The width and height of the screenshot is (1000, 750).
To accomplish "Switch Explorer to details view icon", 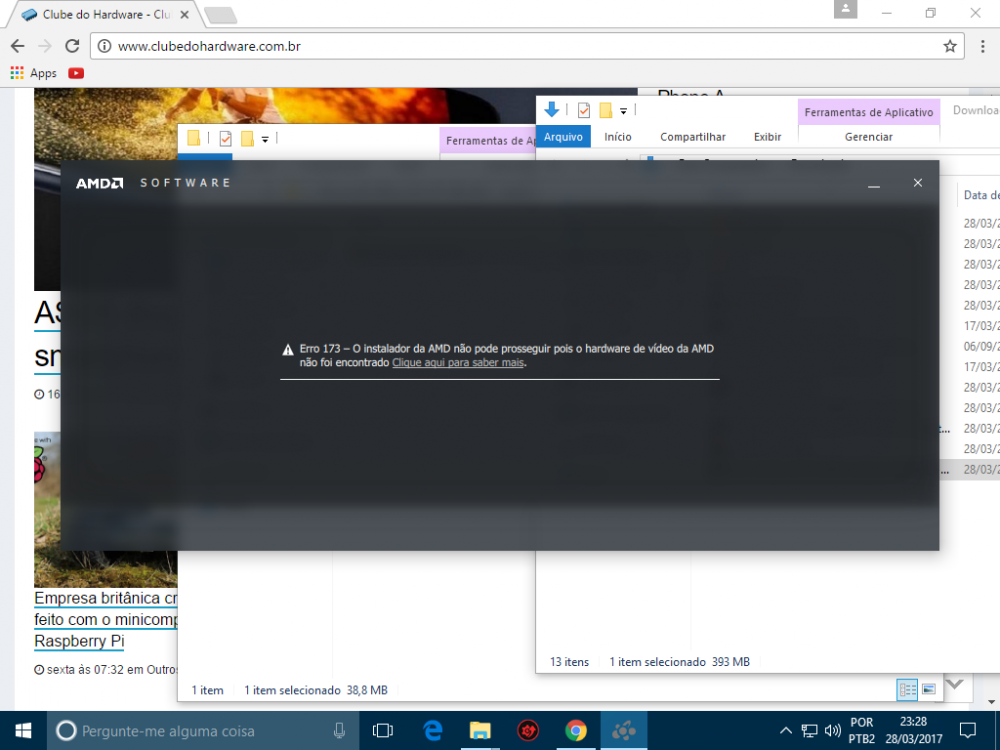I will pos(907,689).
